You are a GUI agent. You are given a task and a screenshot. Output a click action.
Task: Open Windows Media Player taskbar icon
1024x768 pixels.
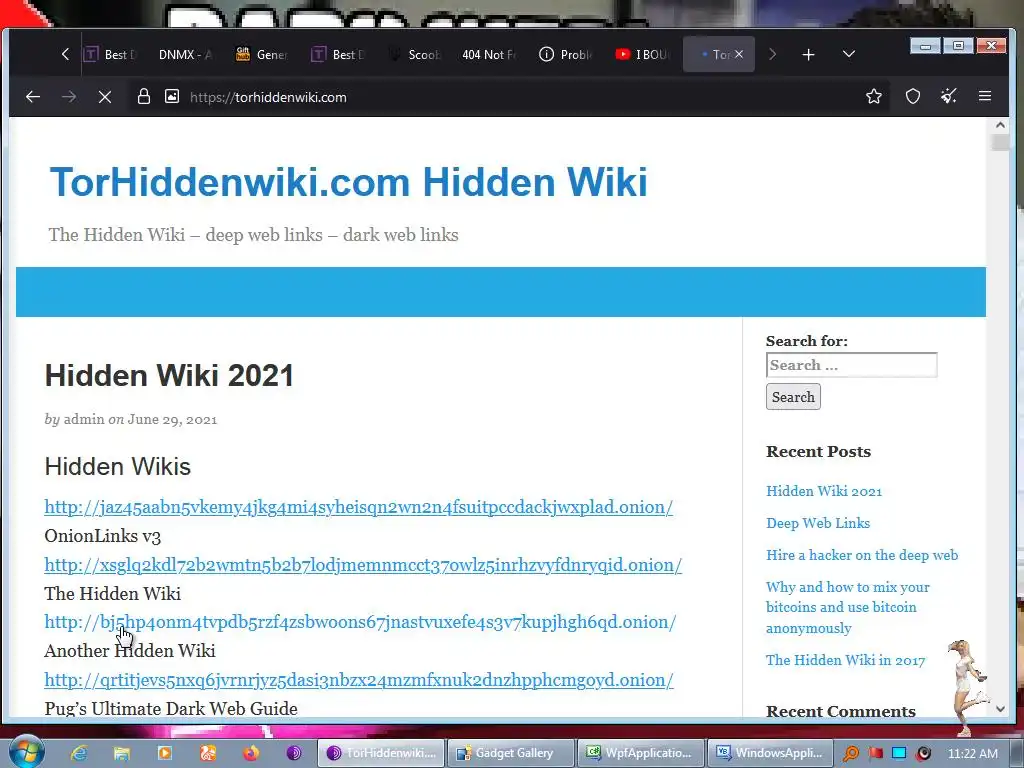pos(165,753)
